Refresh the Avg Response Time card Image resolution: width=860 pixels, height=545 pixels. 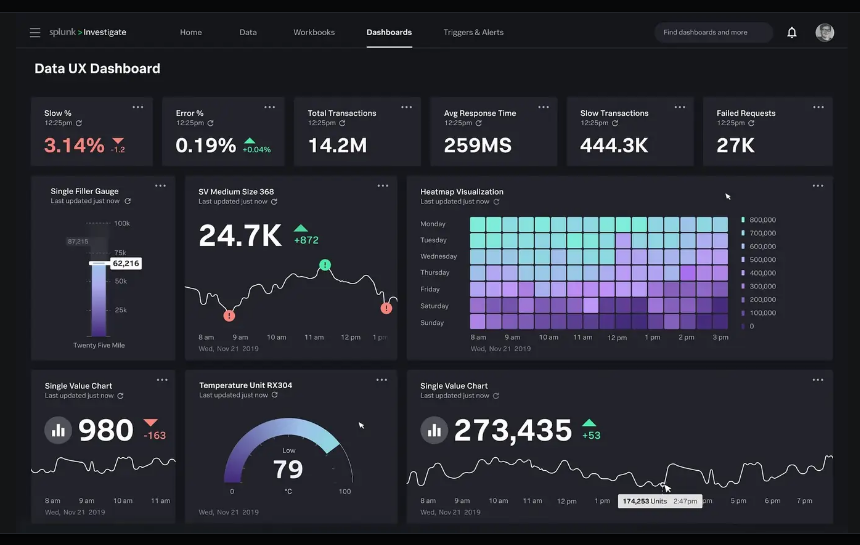tap(479, 123)
